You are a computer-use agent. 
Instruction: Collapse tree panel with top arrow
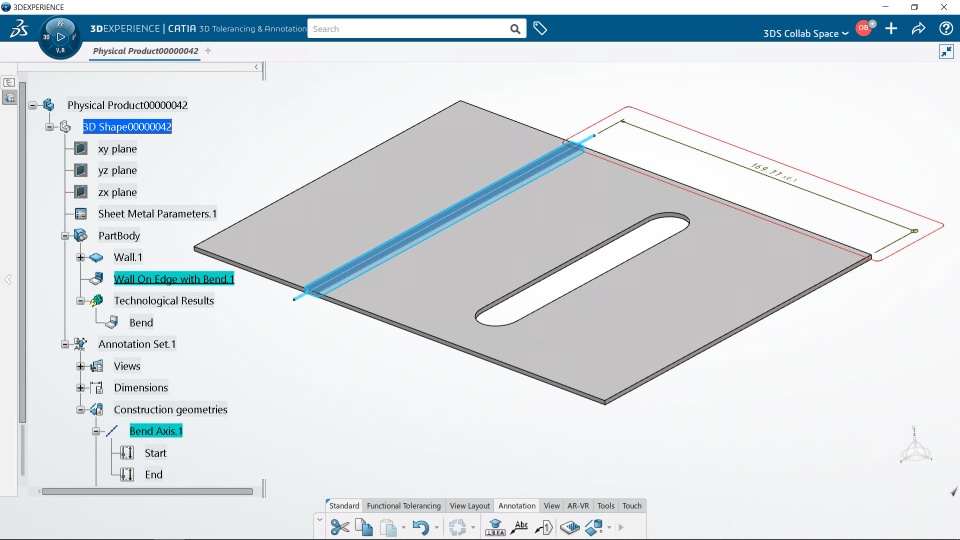pos(257,67)
